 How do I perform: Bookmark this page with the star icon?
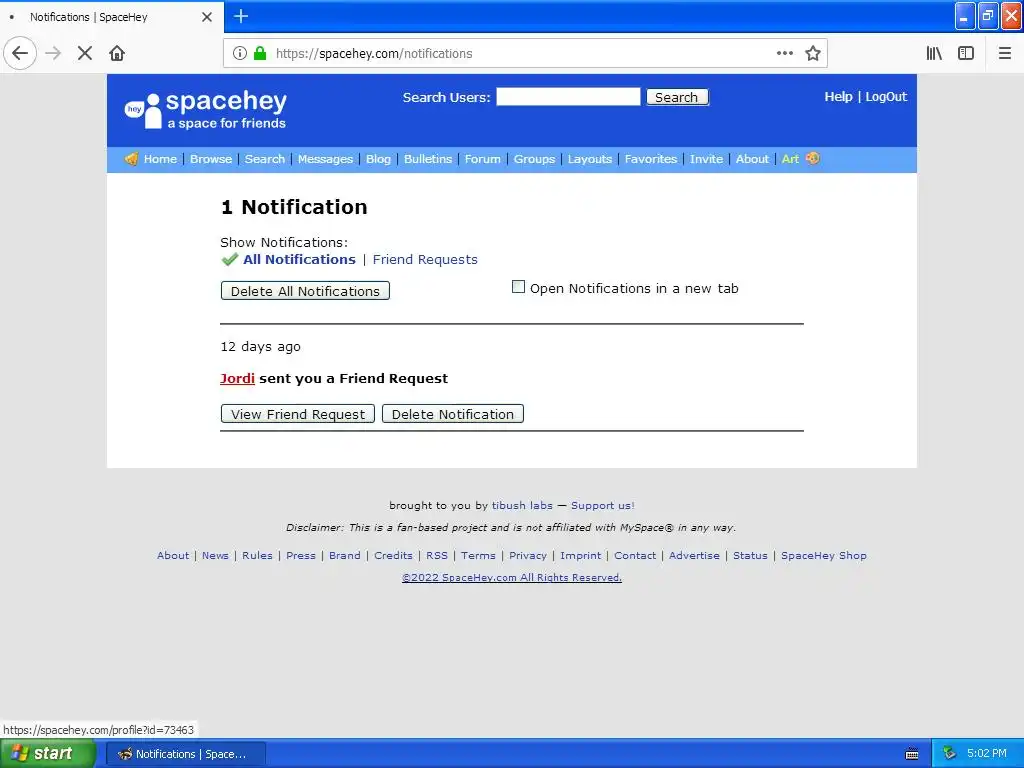812,53
